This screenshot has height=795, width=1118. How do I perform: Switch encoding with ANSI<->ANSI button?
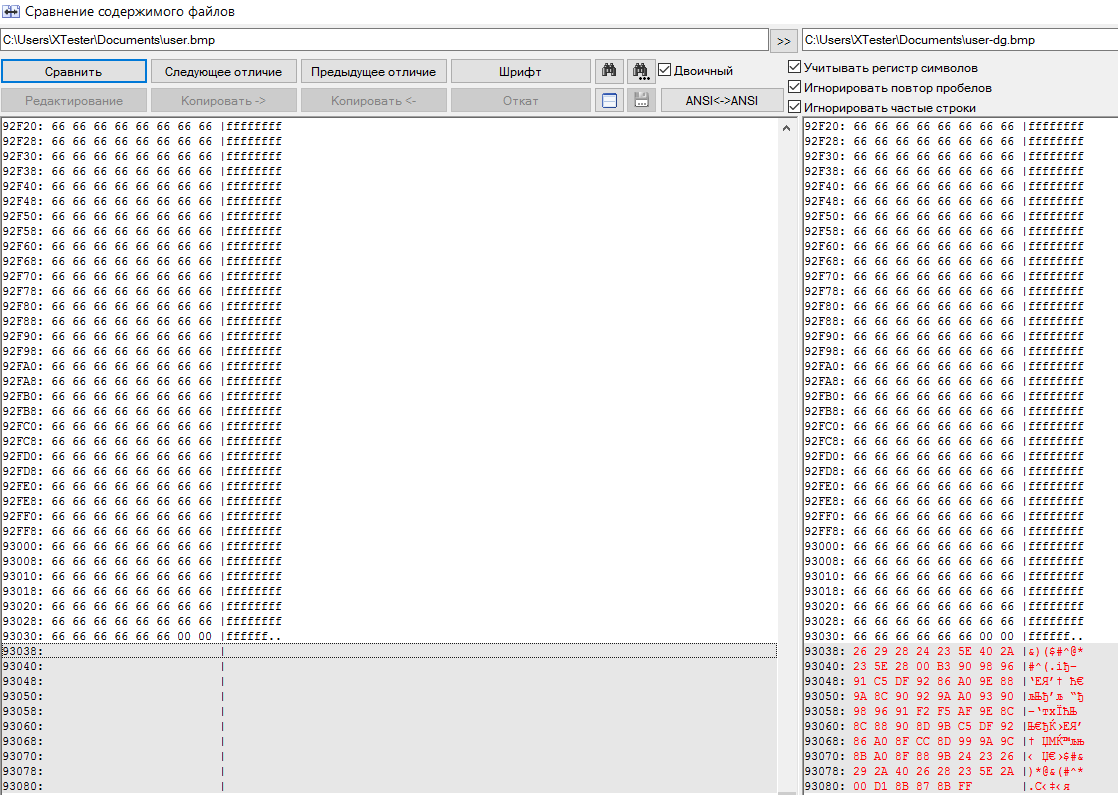tap(721, 100)
